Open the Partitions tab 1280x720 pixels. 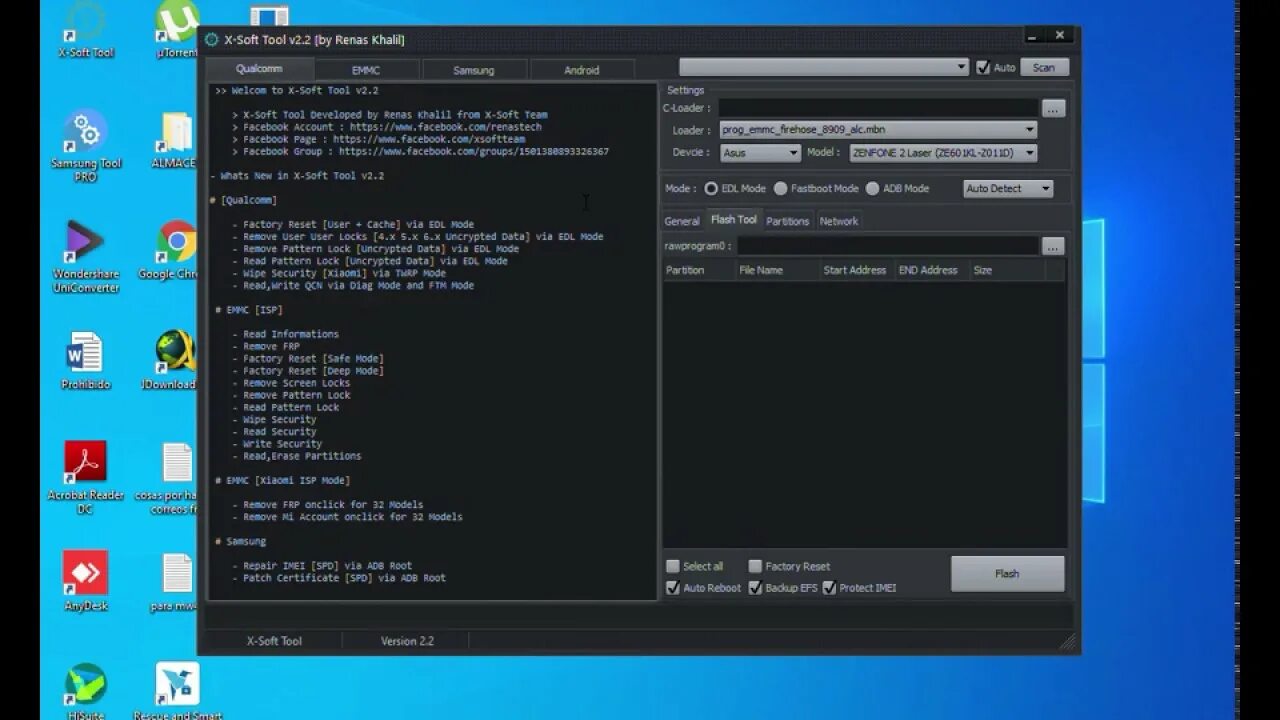(787, 221)
